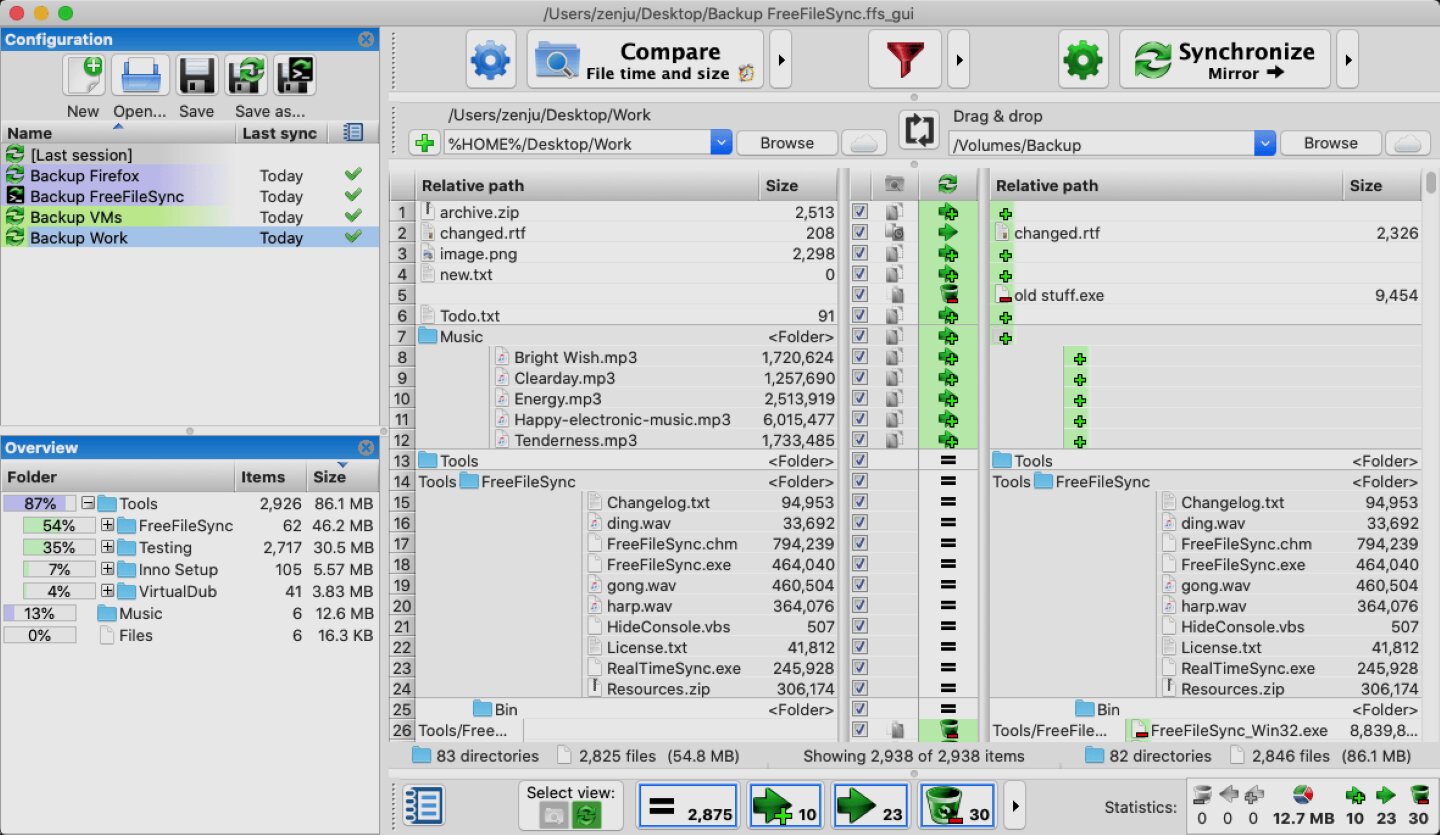Image resolution: width=1440 pixels, height=835 pixels.
Task: Open synchronization settings gear icon
Action: coord(1083,58)
